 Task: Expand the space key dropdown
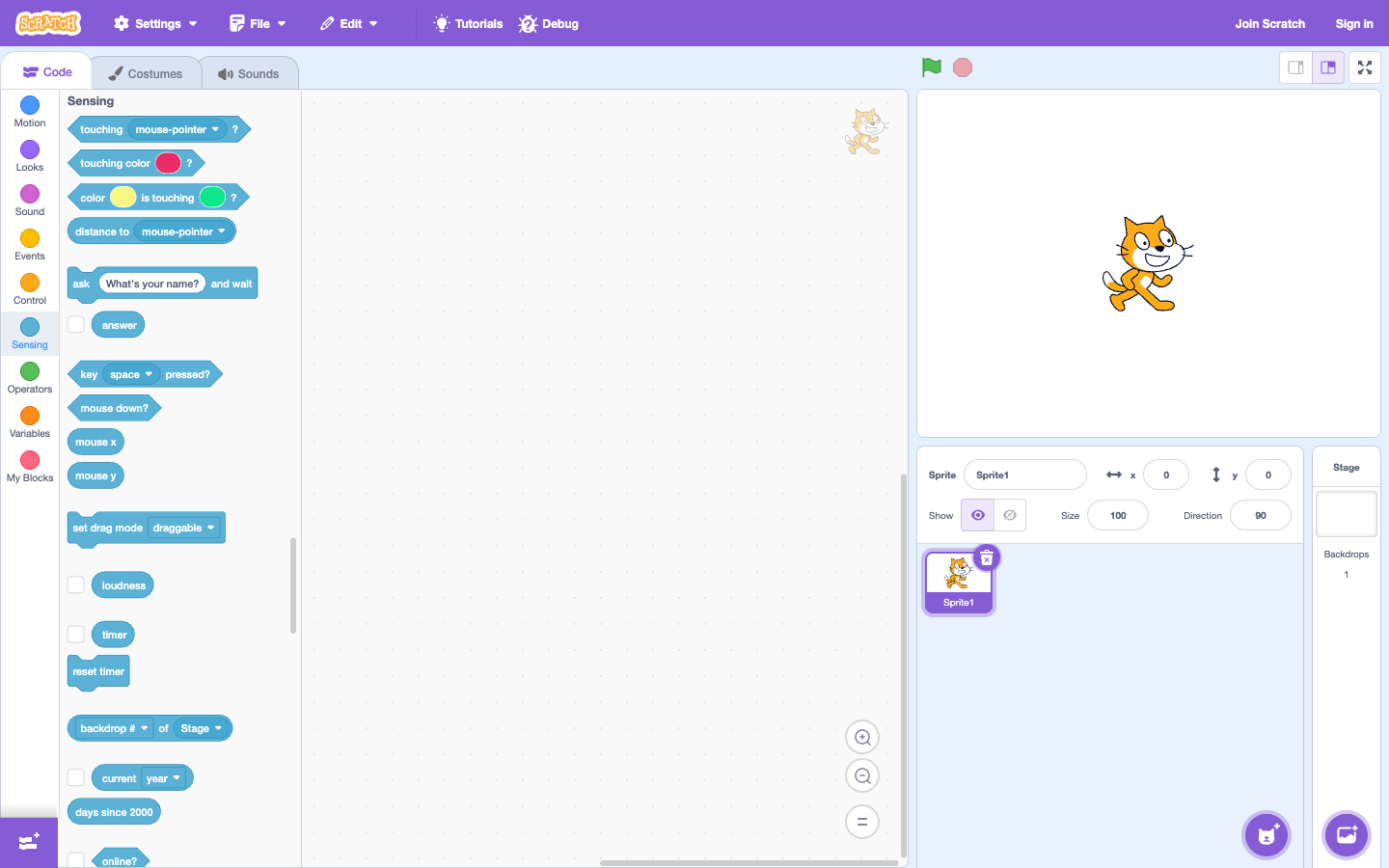click(131, 374)
